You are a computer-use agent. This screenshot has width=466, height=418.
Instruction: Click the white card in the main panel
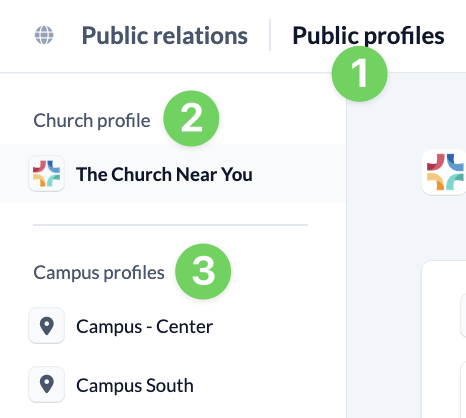click(x=444, y=339)
